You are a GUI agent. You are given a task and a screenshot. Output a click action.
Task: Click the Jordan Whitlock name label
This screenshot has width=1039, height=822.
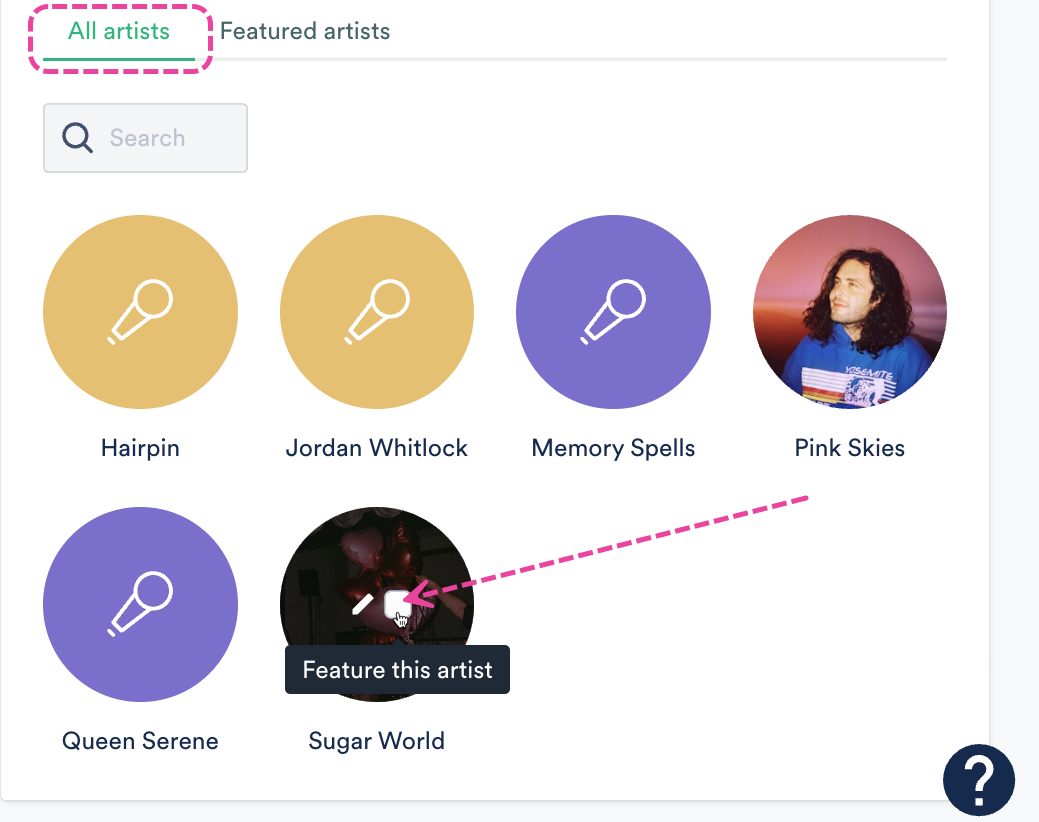tap(377, 448)
